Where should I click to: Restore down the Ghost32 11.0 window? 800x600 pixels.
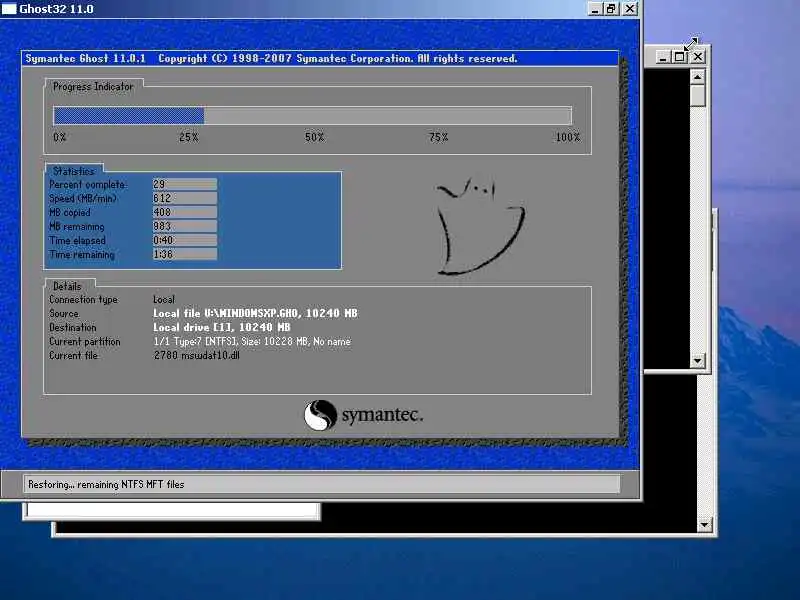point(611,9)
